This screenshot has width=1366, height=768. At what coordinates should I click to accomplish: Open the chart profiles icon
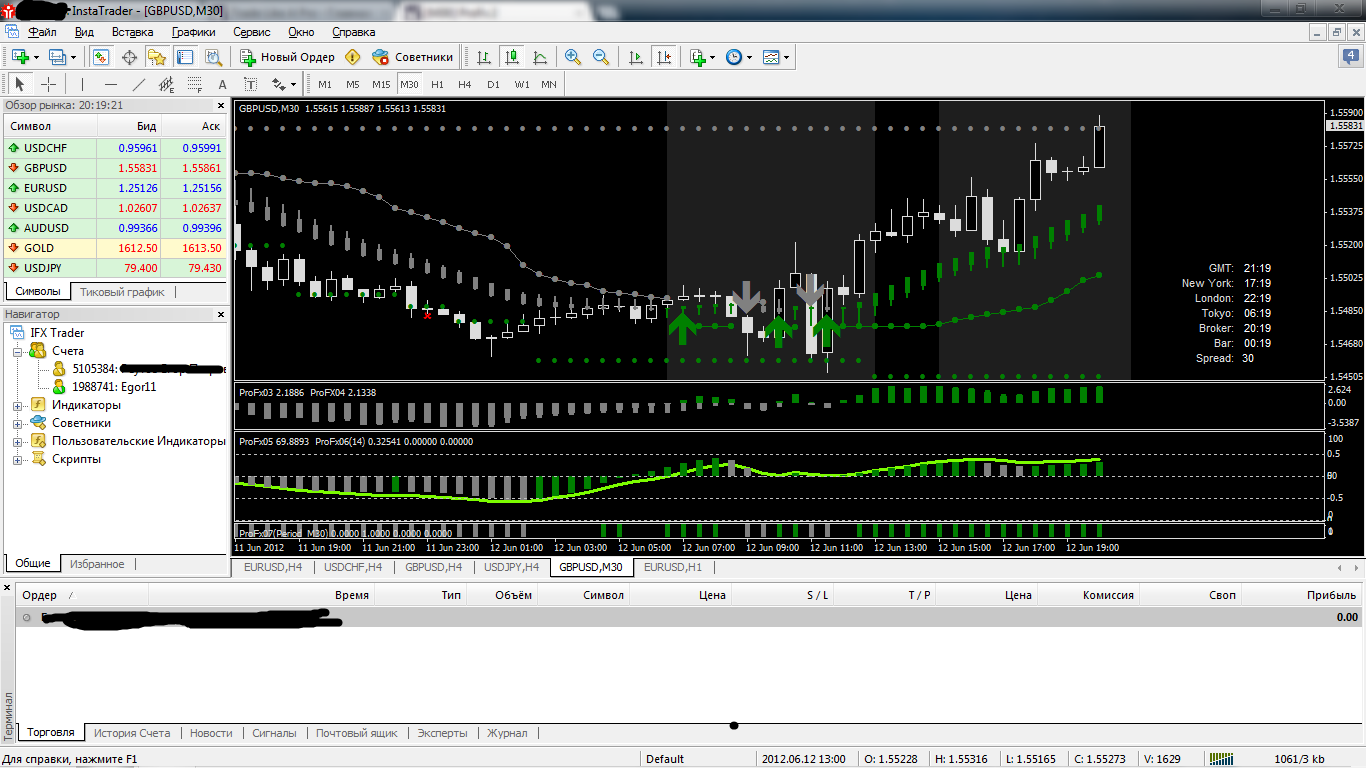(x=57, y=57)
